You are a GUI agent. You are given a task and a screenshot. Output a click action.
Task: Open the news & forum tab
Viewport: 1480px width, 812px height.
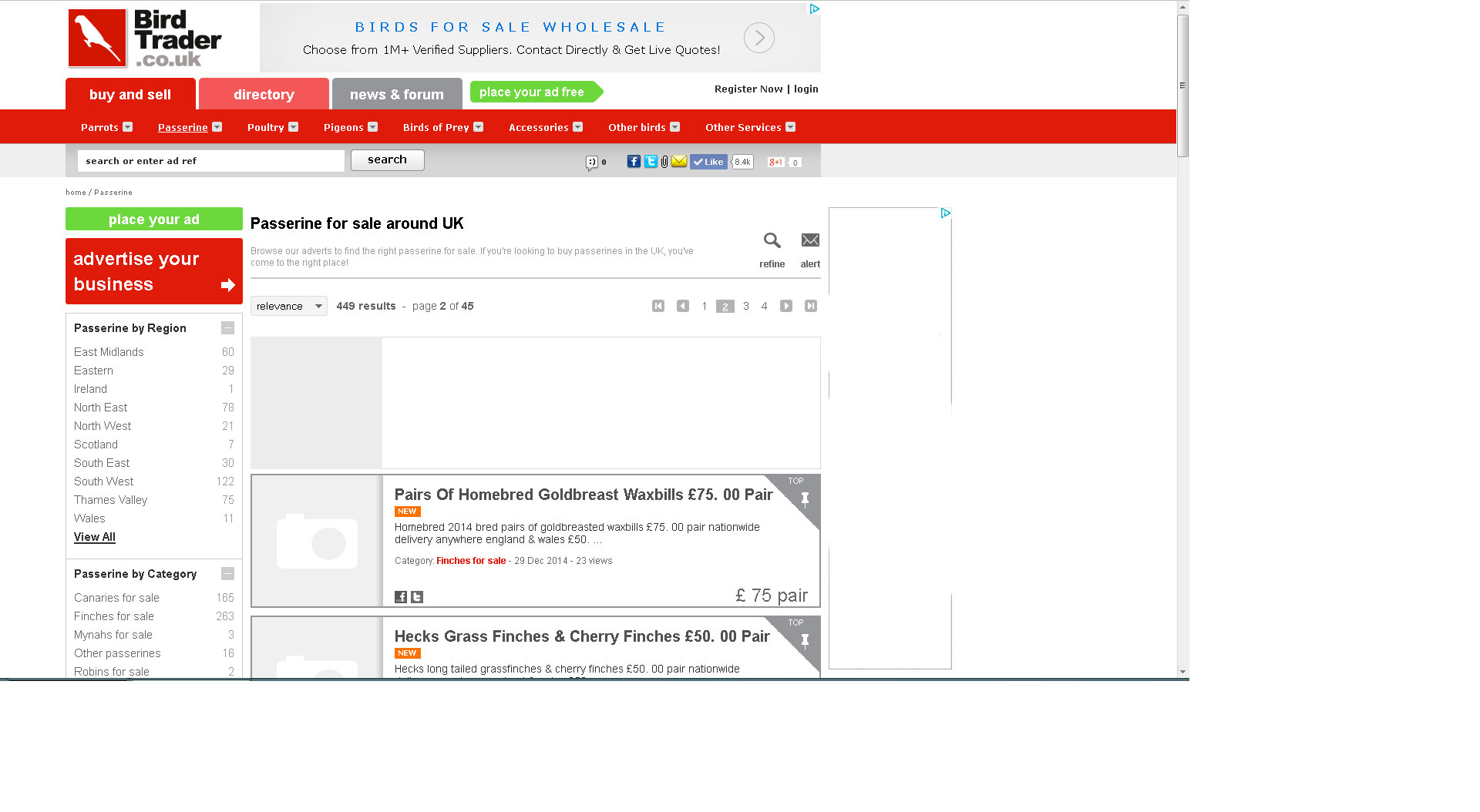pyautogui.click(x=396, y=95)
